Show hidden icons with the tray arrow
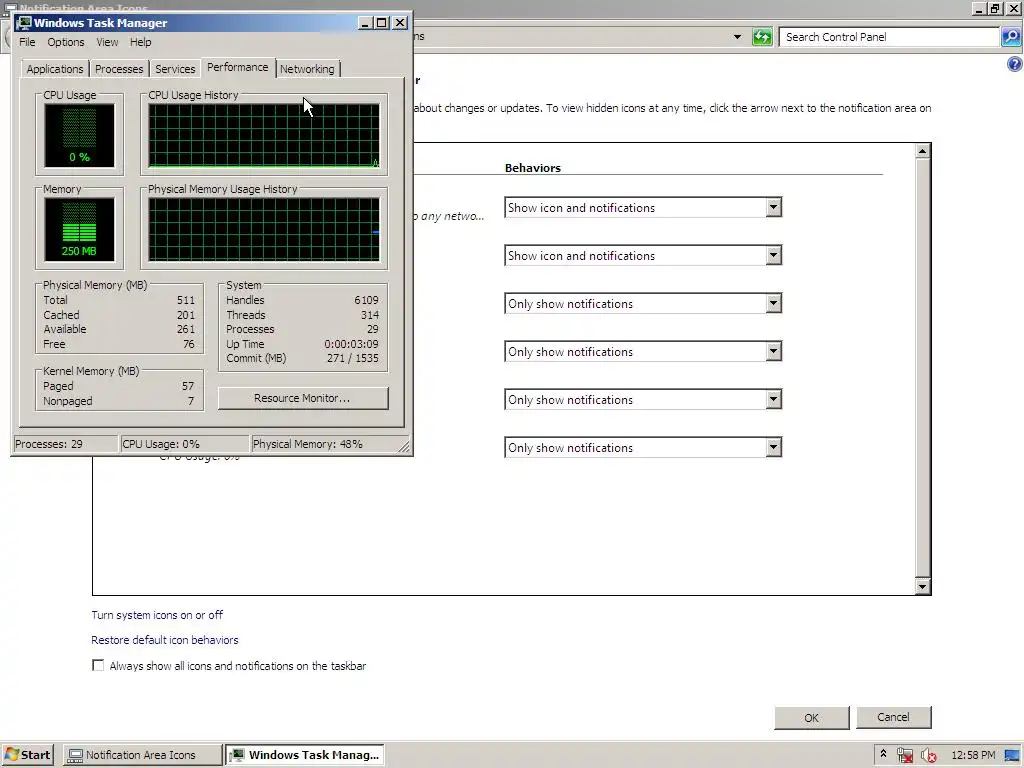Viewport: 1024px width, 768px height. click(x=884, y=754)
